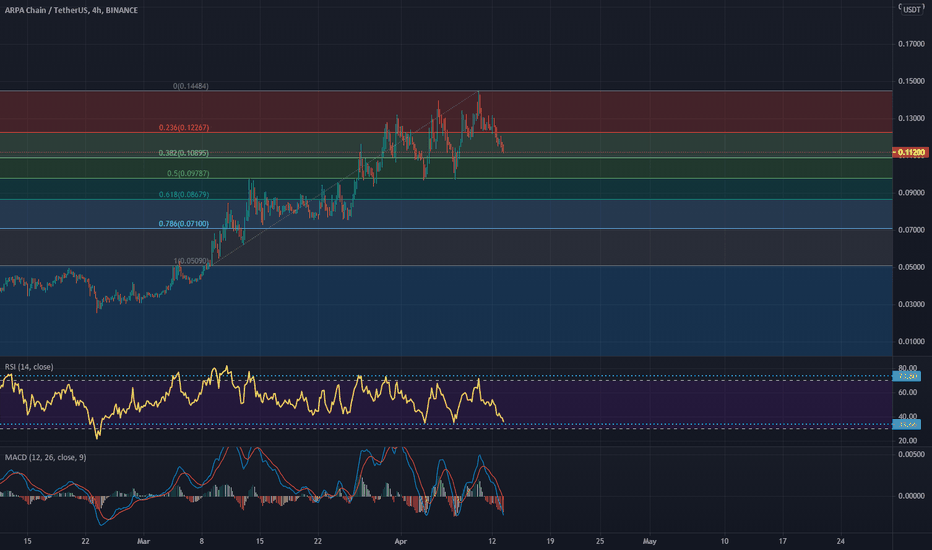This screenshot has width=932, height=550.
Task: Click the 10 date label after May
Action: coord(724,541)
